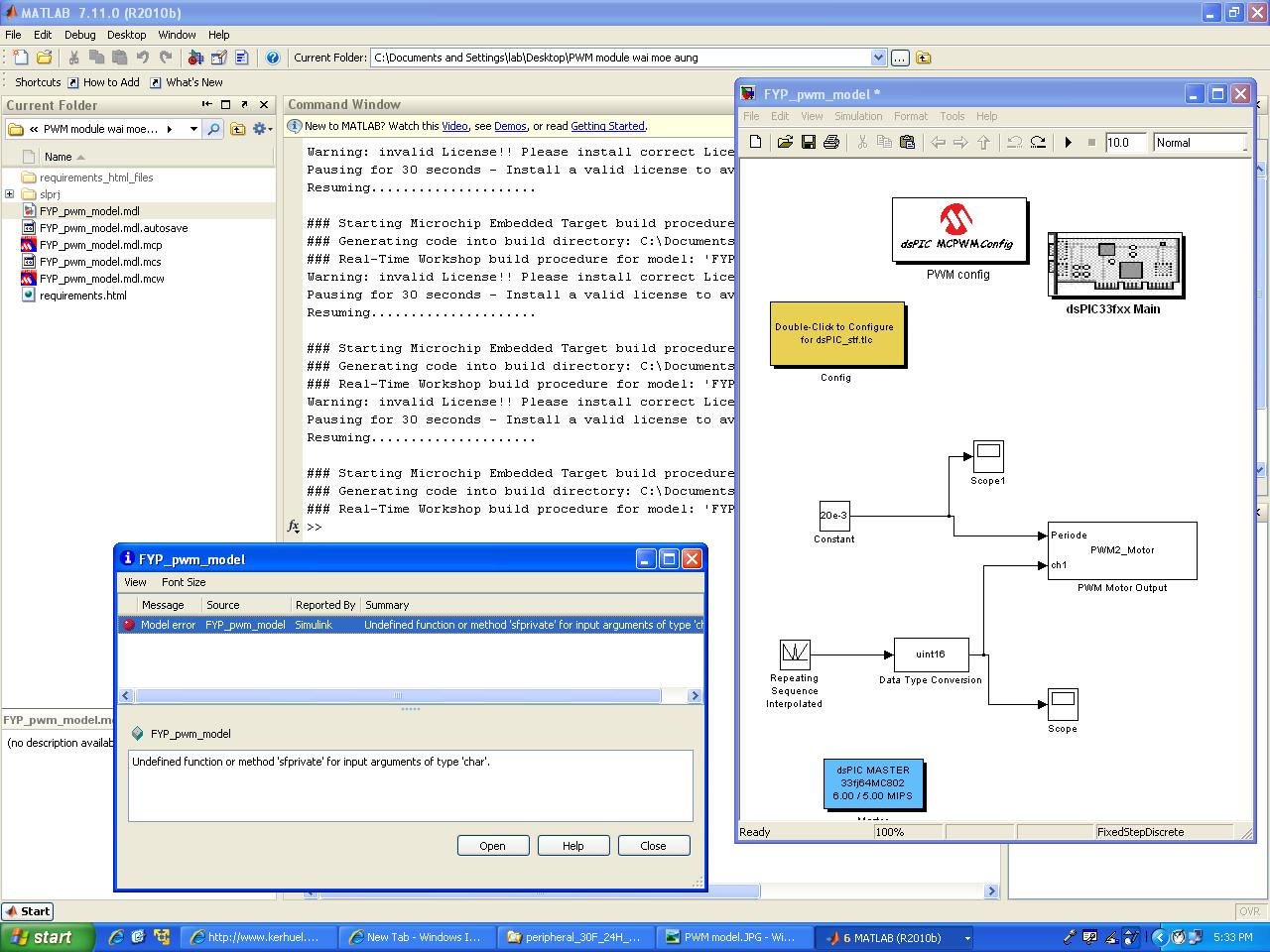Expand the slprj folder tree node
This screenshot has height=952, width=1270.
[10, 194]
